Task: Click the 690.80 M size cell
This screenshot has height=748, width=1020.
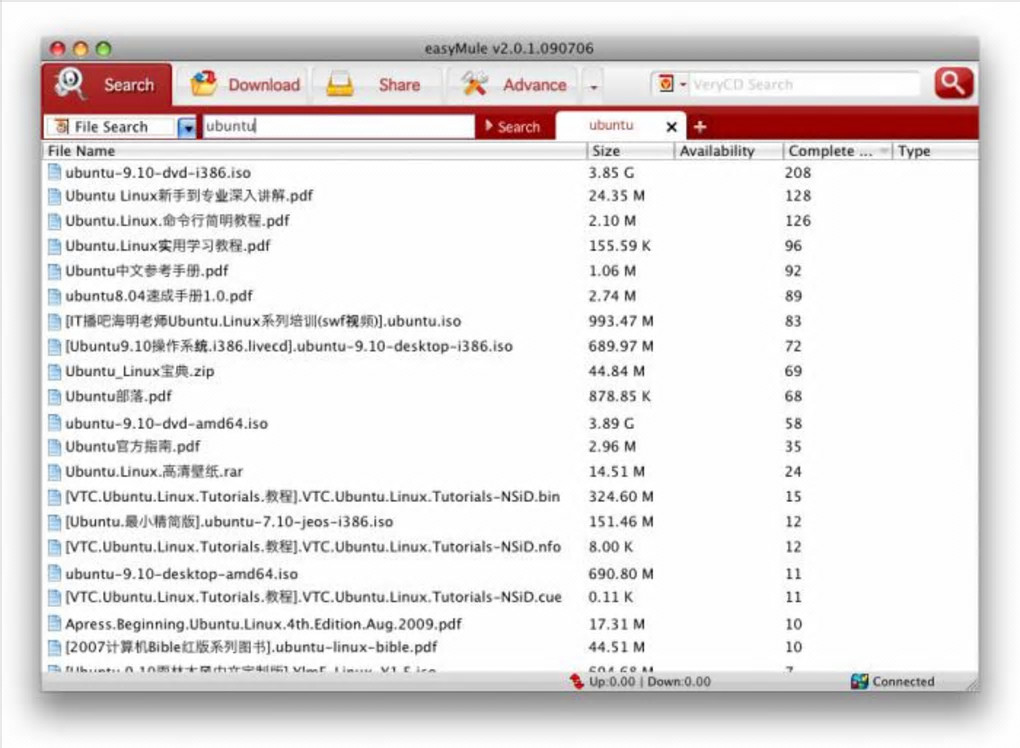Action: [621, 574]
